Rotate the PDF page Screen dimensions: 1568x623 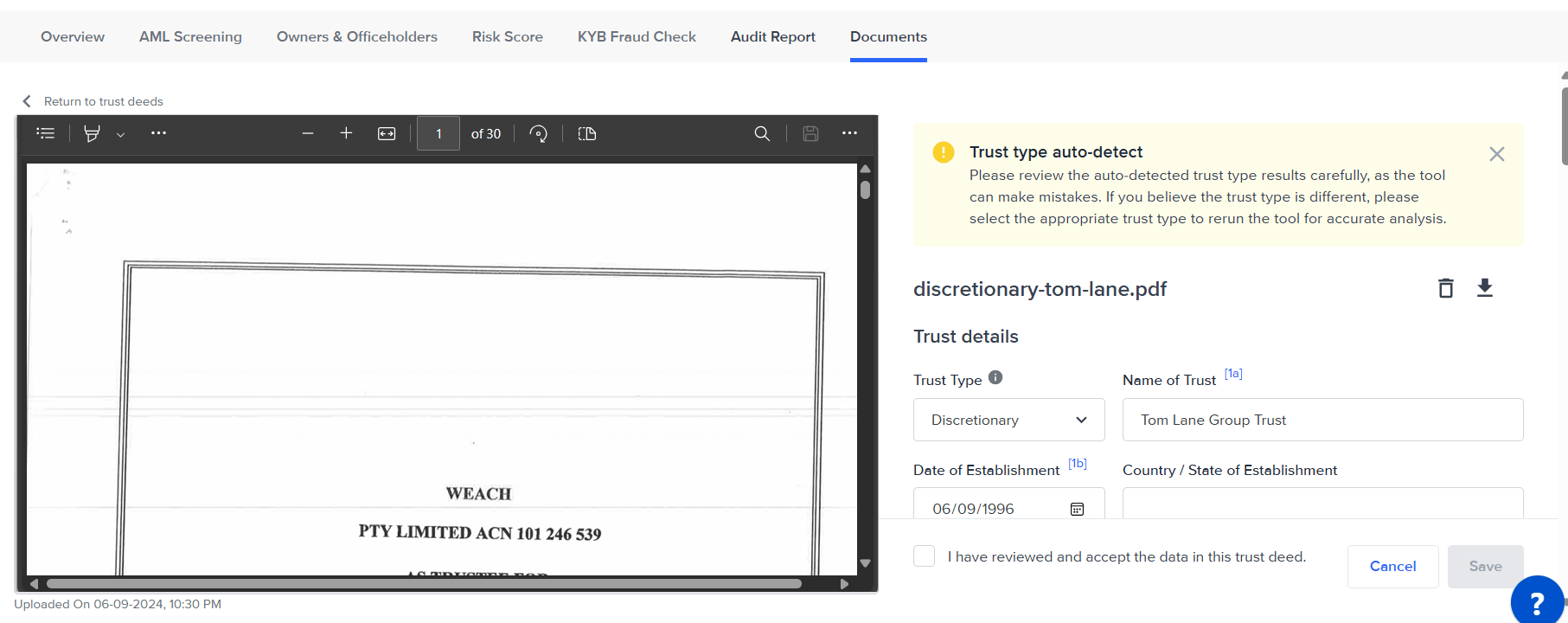click(x=538, y=133)
